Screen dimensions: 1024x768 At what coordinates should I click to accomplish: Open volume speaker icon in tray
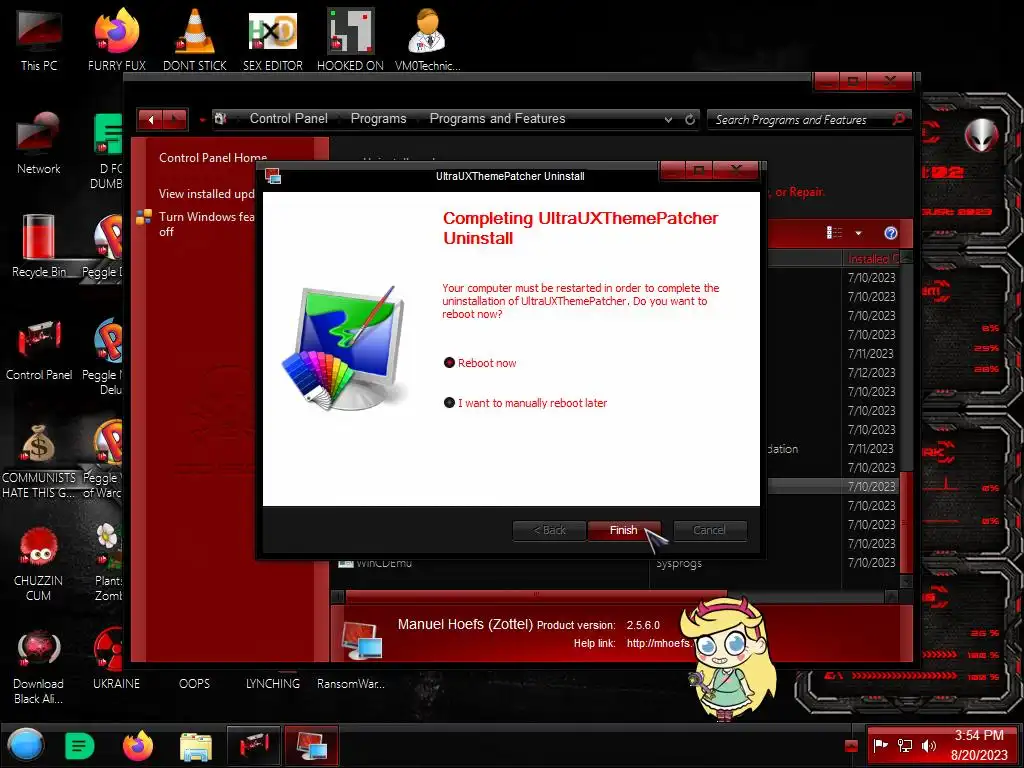coord(928,745)
